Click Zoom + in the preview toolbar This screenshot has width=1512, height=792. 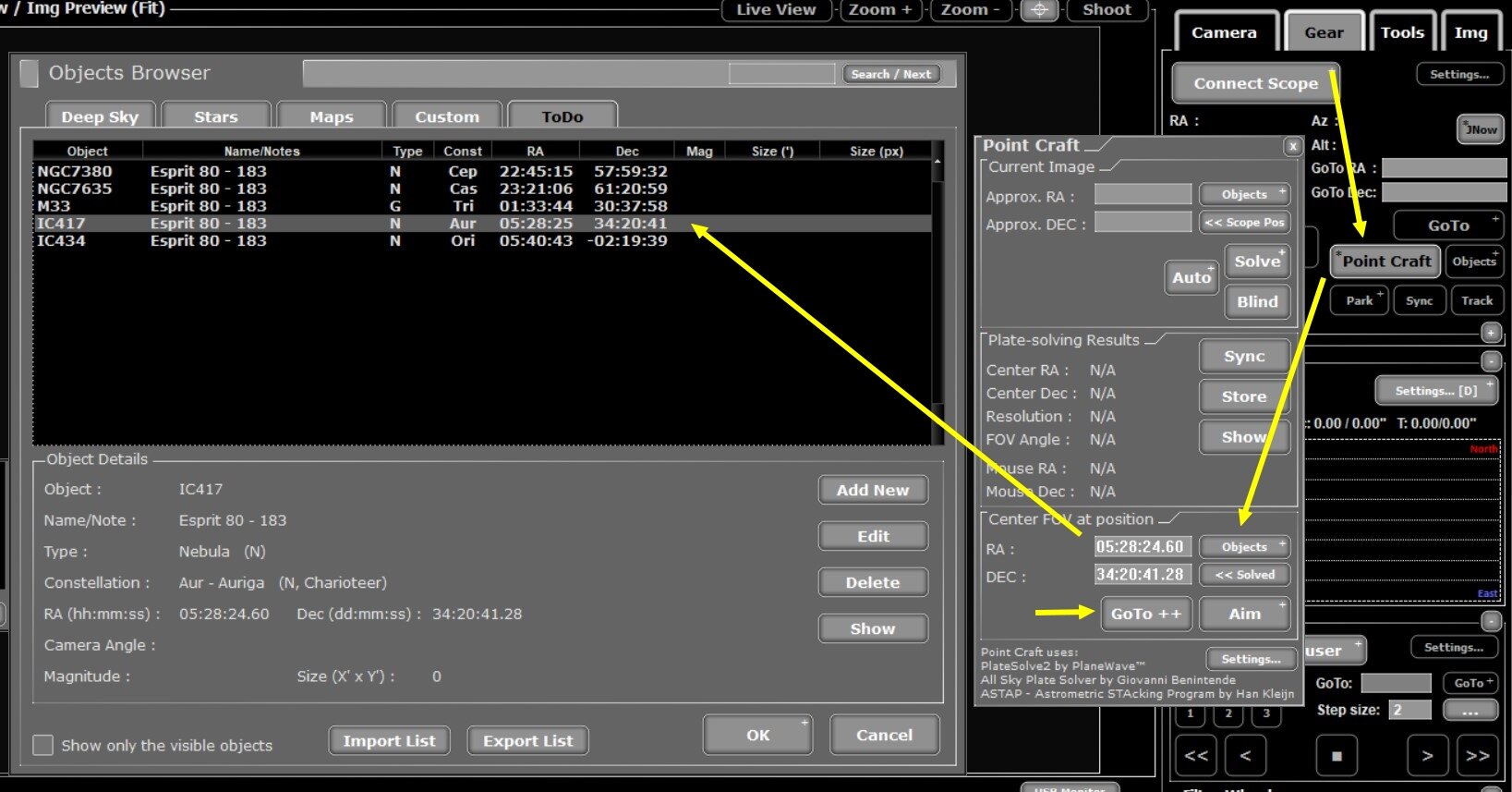880,10
